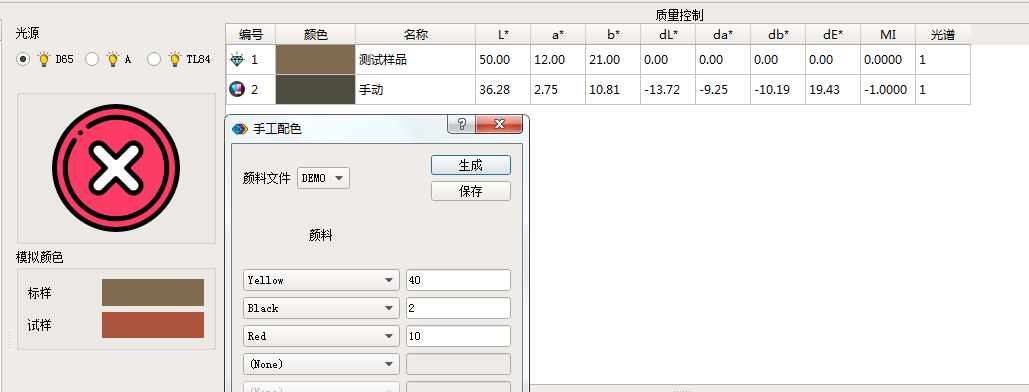The width and height of the screenshot is (1029, 392).
Task: Click the 保存 button
Action: [x=471, y=191]
